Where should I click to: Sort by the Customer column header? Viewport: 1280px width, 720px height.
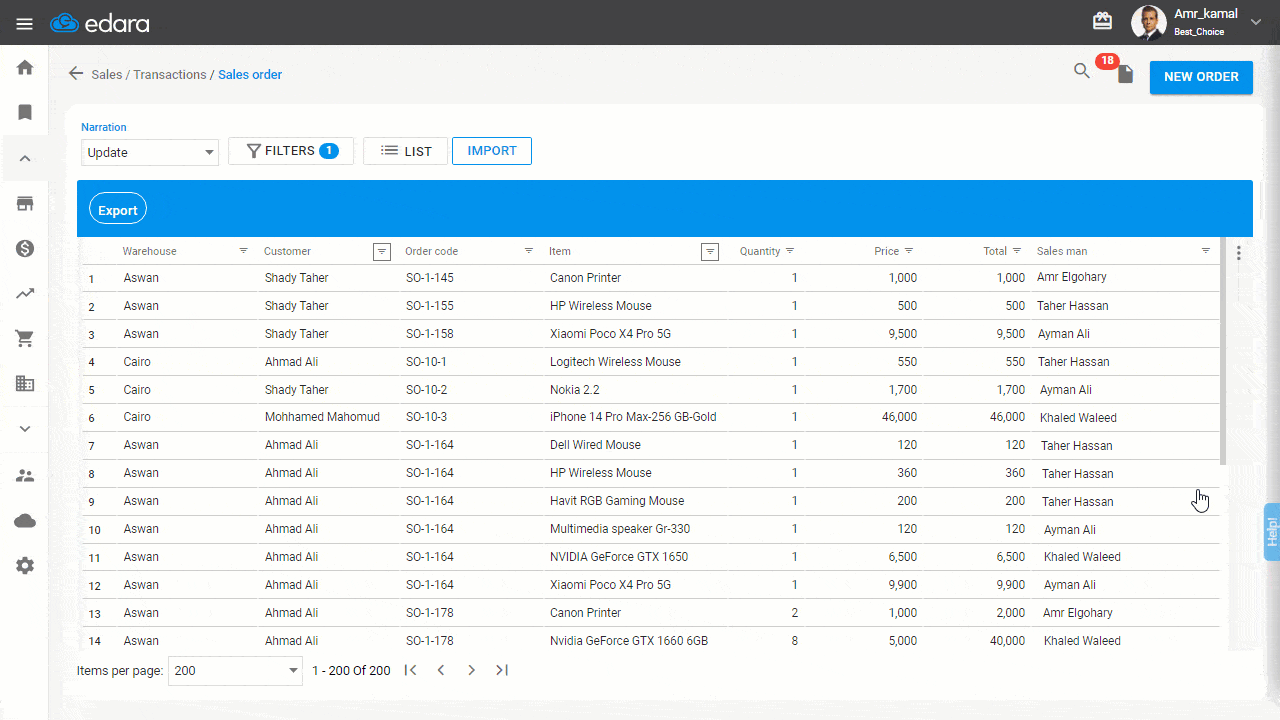(287, 252)
